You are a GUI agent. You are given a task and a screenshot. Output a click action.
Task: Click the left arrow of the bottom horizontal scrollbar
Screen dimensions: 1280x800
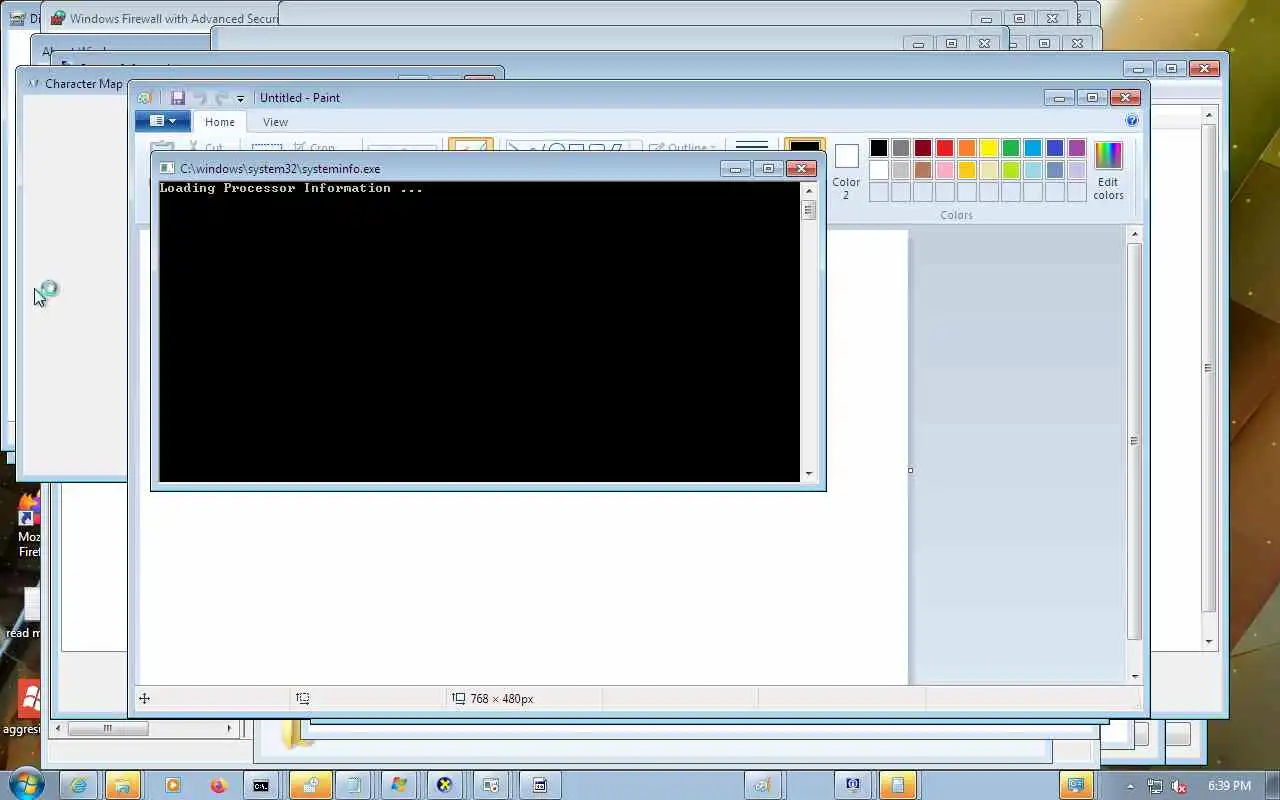[59, 728]
